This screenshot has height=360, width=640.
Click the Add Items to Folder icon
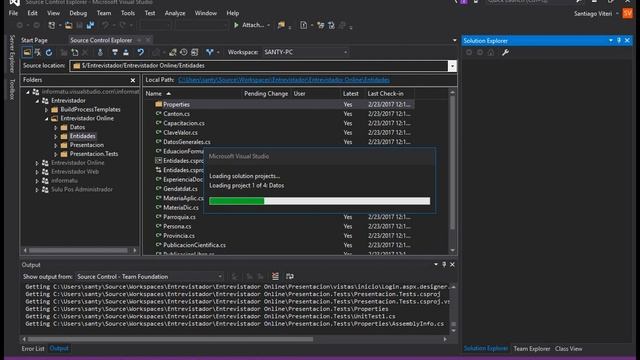tap(75, 52)
